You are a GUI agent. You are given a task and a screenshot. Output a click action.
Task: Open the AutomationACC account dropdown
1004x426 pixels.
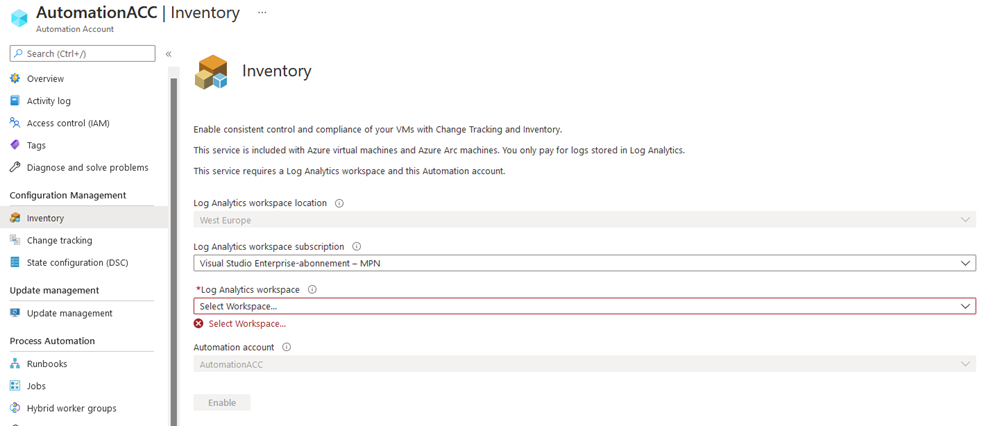click(x=585, y=364)
